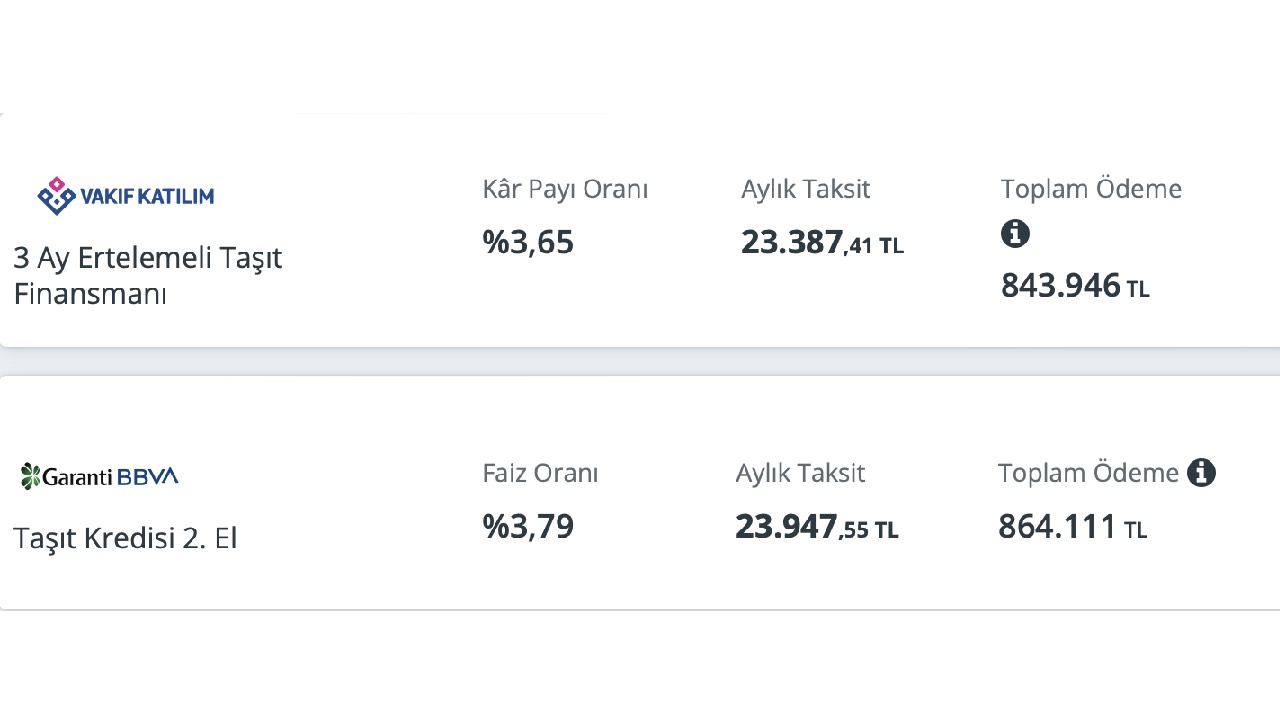Click the Vakıf Katılım logo
Screen dimensions: 1280x720
125,195
